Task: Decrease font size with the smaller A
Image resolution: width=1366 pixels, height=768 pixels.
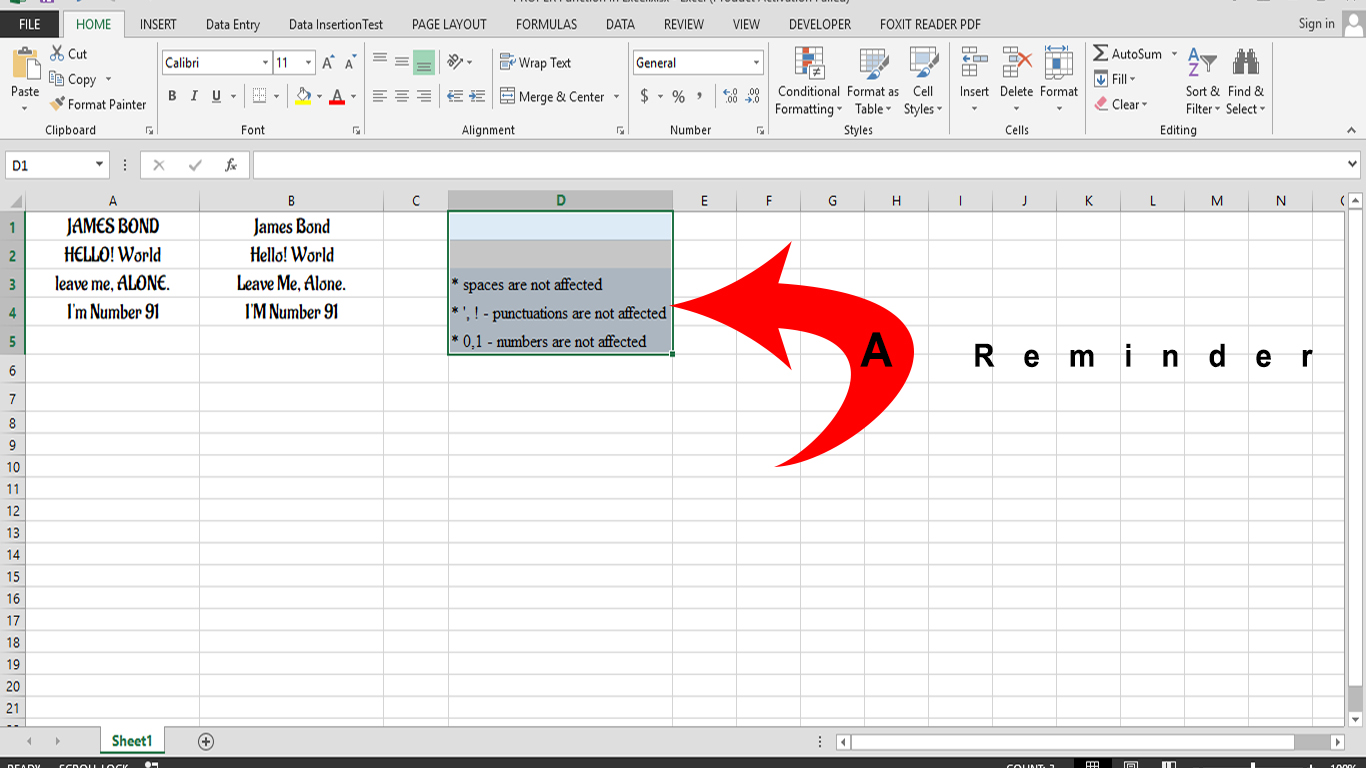Action: pyautogui.click(x=350, y=62)
